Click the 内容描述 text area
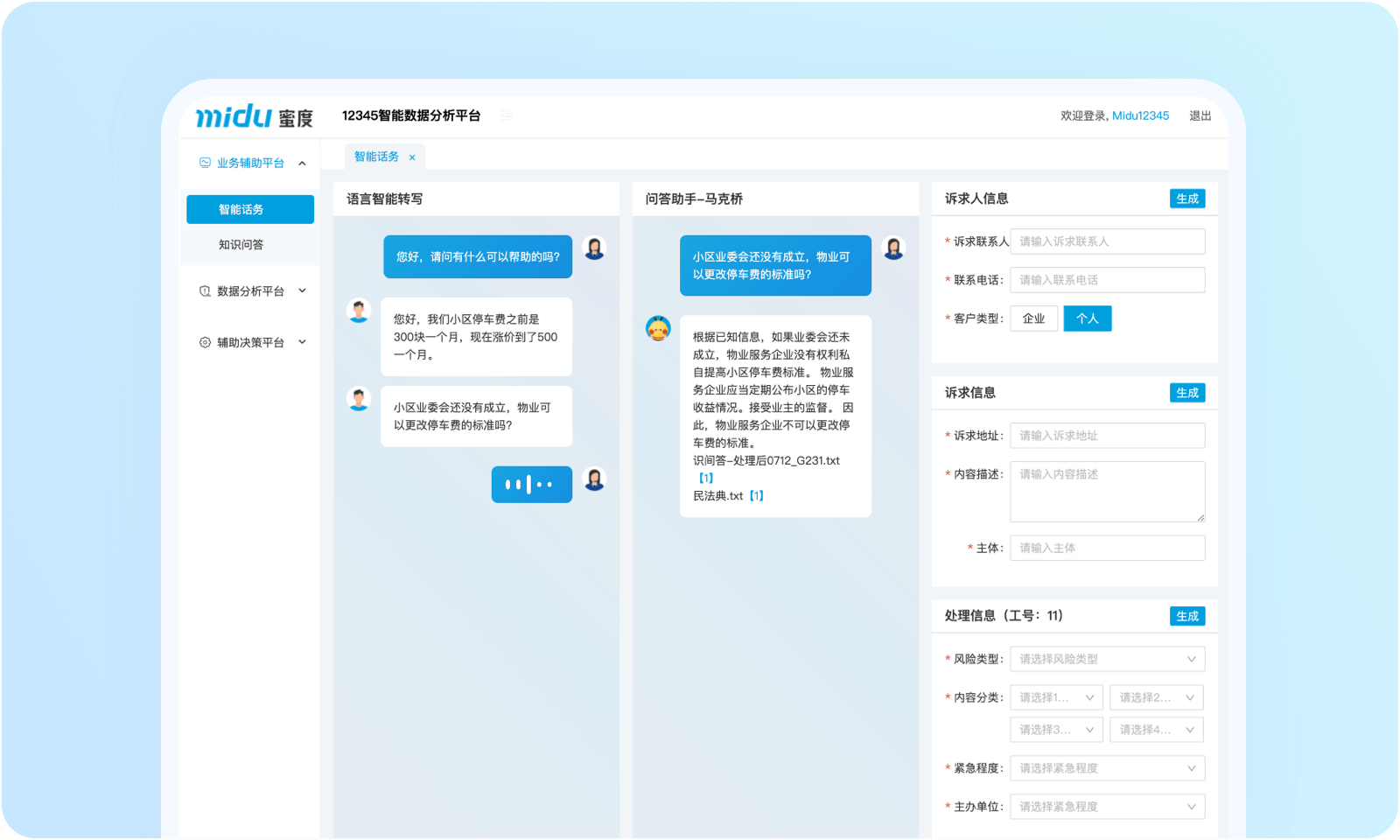1400x840 pixels. click(1107, 492)
